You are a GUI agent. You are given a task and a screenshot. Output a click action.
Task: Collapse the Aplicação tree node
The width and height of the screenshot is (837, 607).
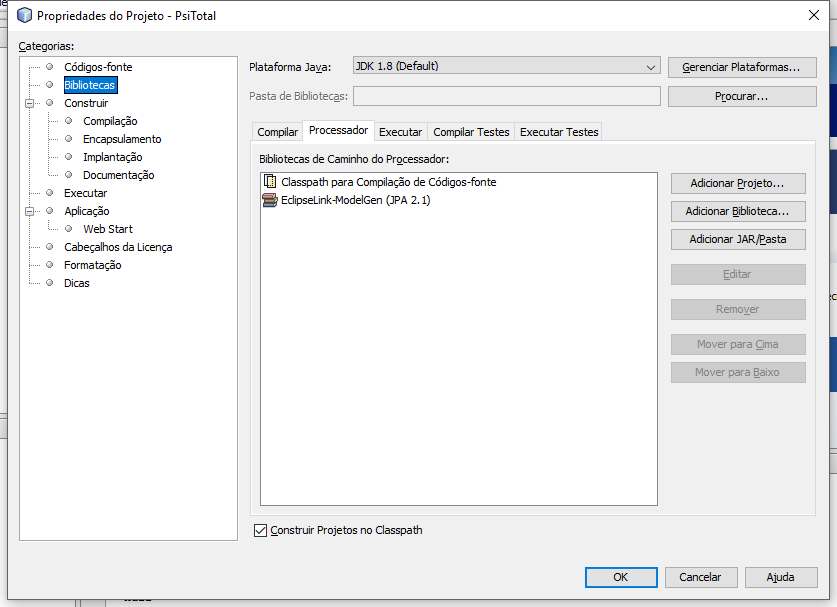click(x=30, y=211)
